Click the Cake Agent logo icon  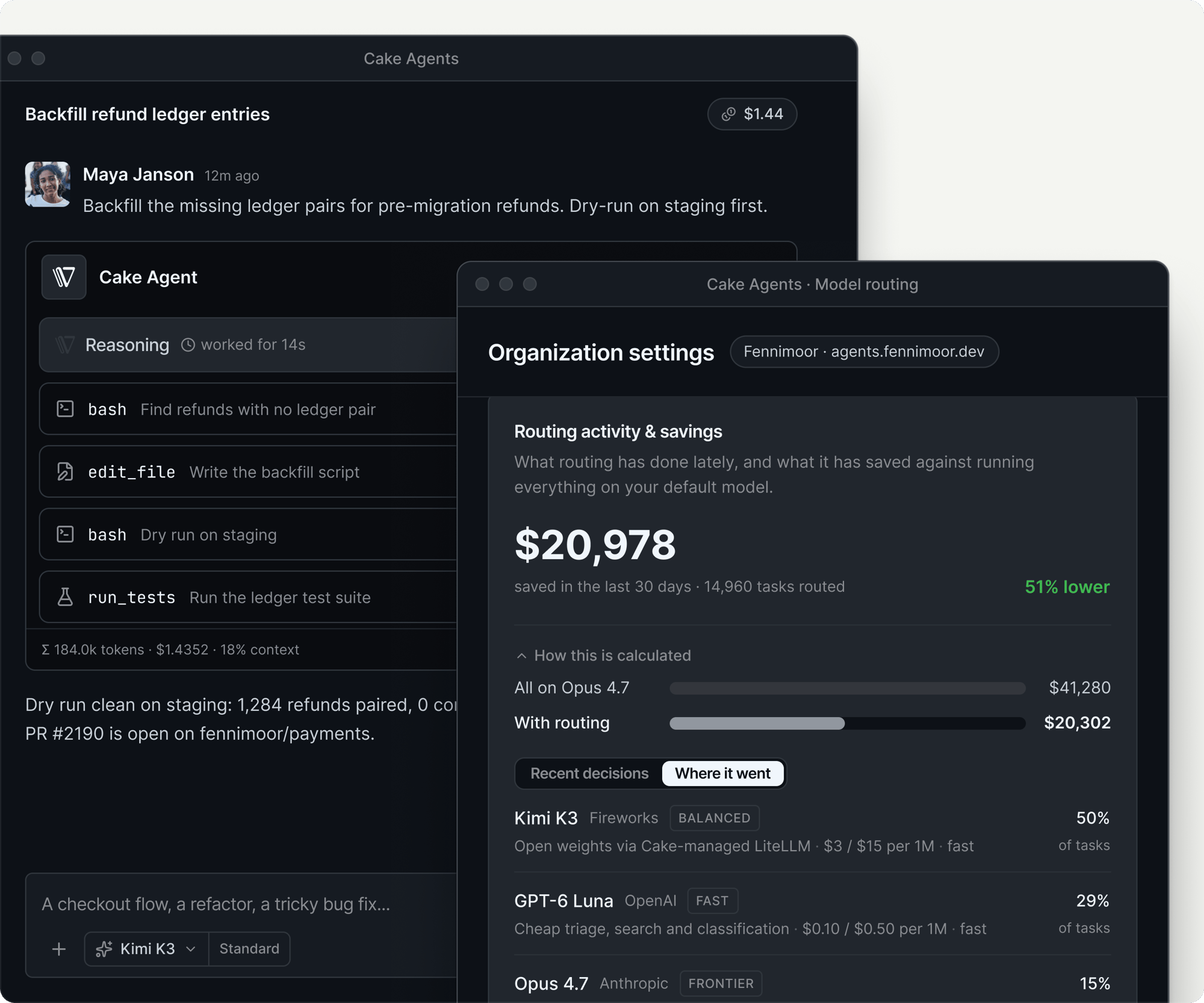click(64, 277)
